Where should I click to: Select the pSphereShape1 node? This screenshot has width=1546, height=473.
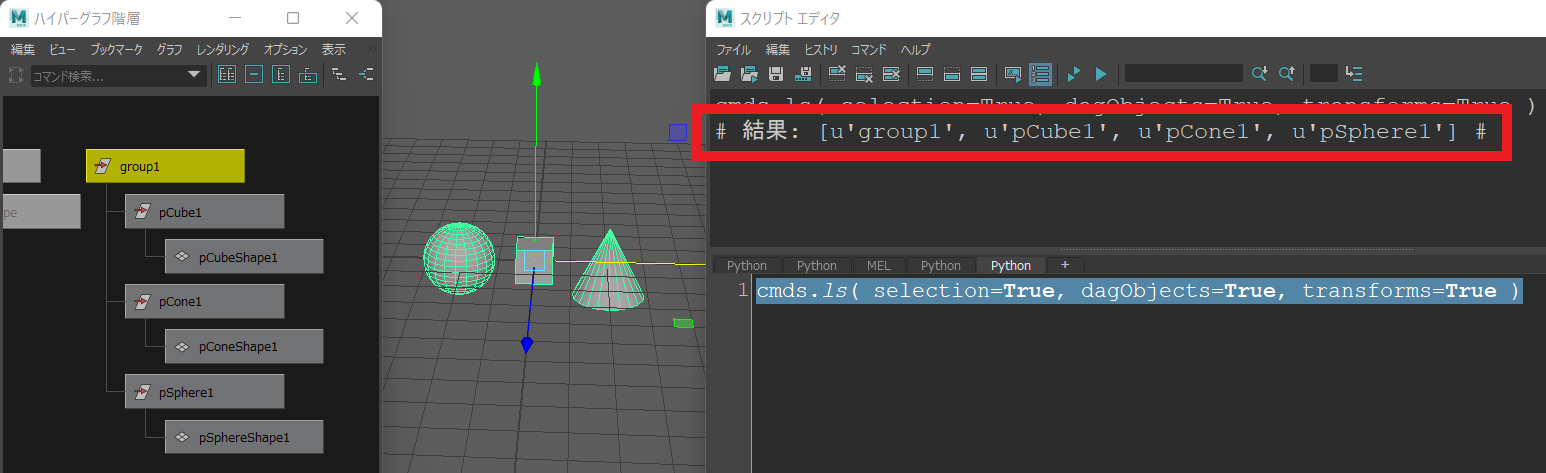point(244,436)
